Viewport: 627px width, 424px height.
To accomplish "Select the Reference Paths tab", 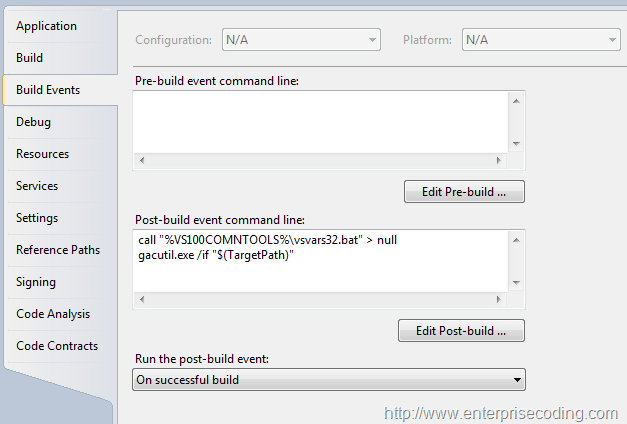I will (x=61, y=250).
